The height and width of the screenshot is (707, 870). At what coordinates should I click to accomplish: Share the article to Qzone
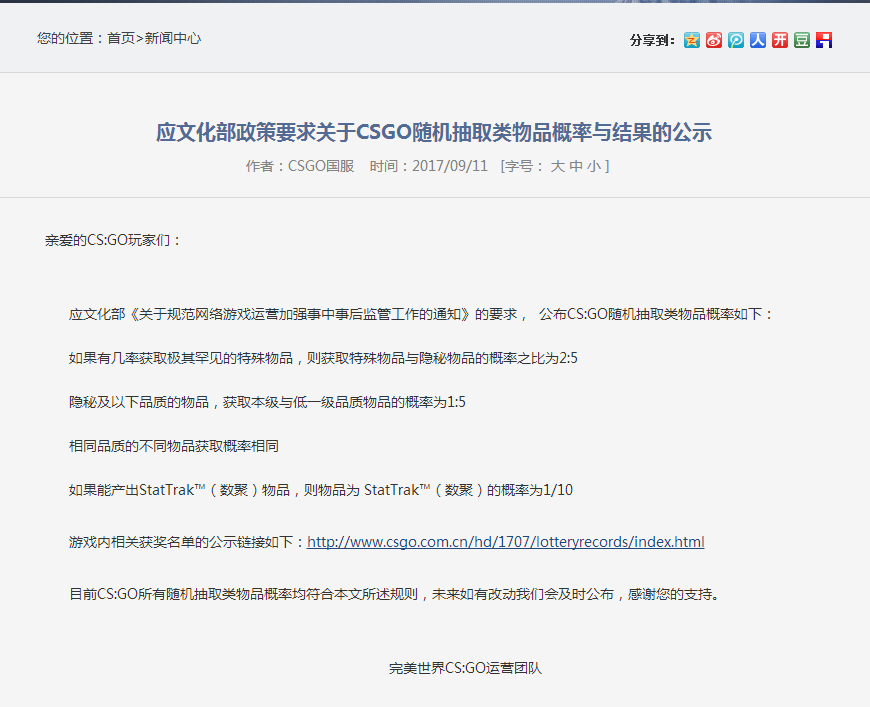tap(690, 40)
